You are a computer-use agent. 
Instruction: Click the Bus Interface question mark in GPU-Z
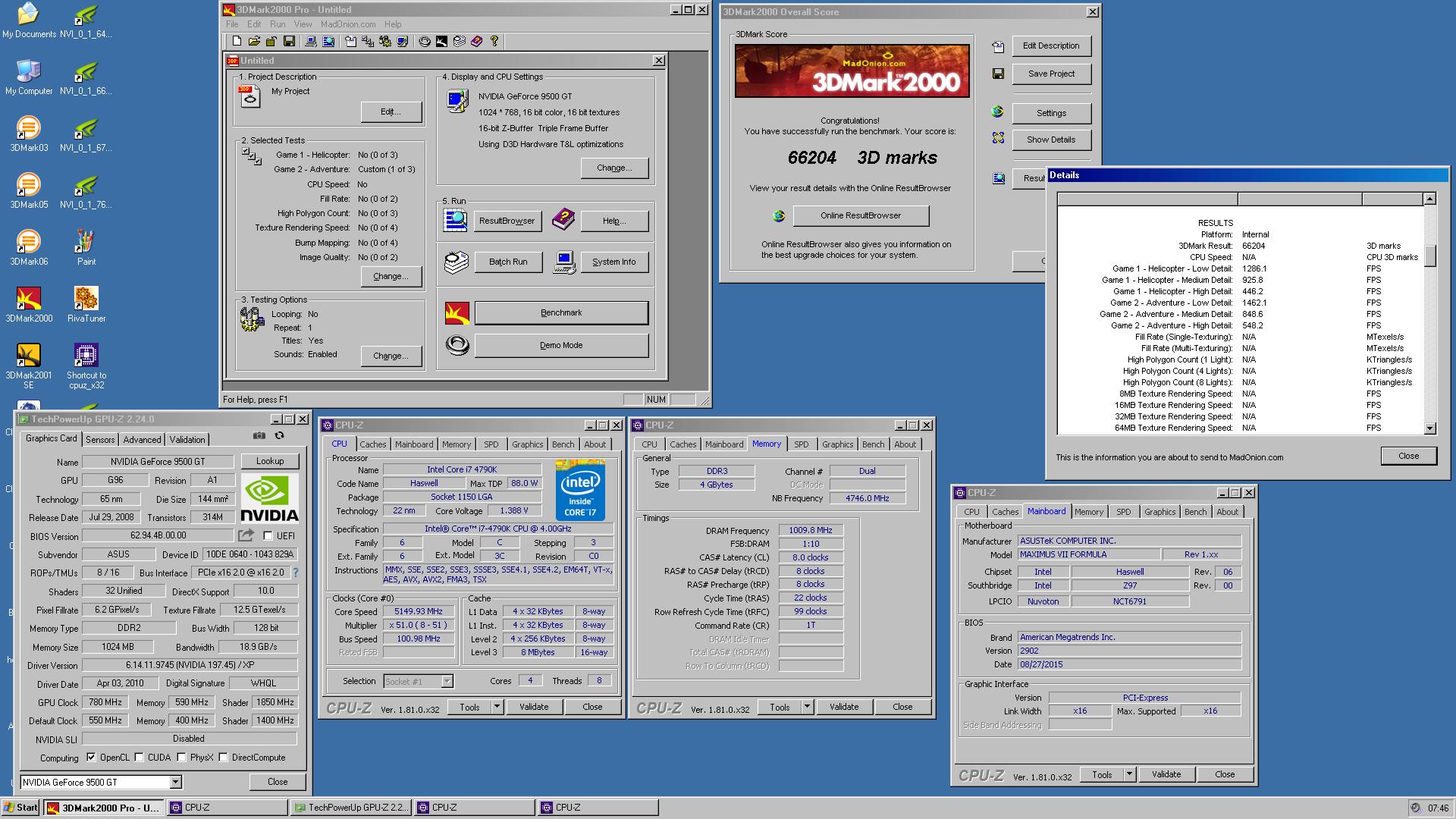pyautogui.click(x=296, y=573)
